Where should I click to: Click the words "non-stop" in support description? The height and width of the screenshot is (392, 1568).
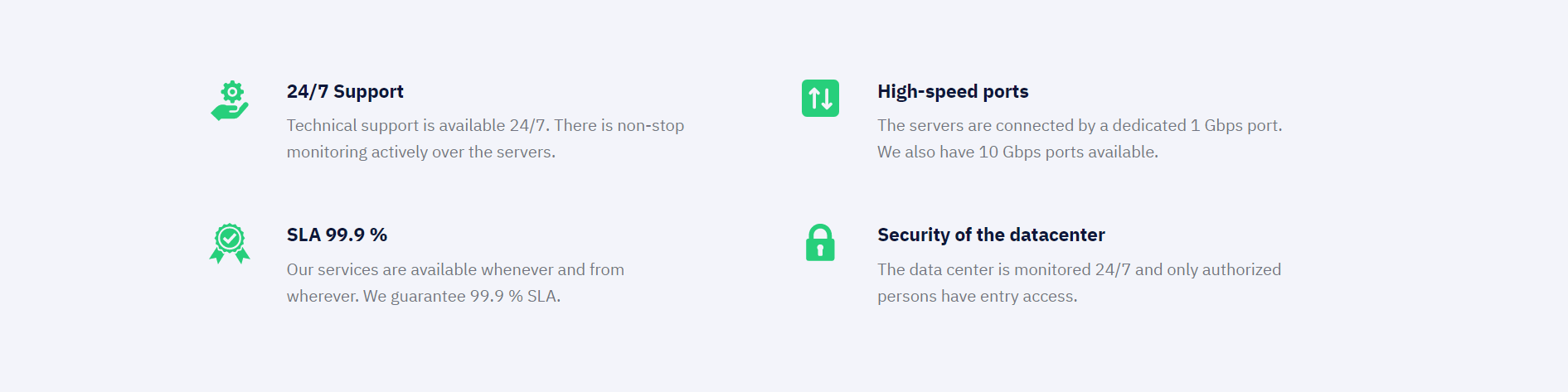[651, 125]
